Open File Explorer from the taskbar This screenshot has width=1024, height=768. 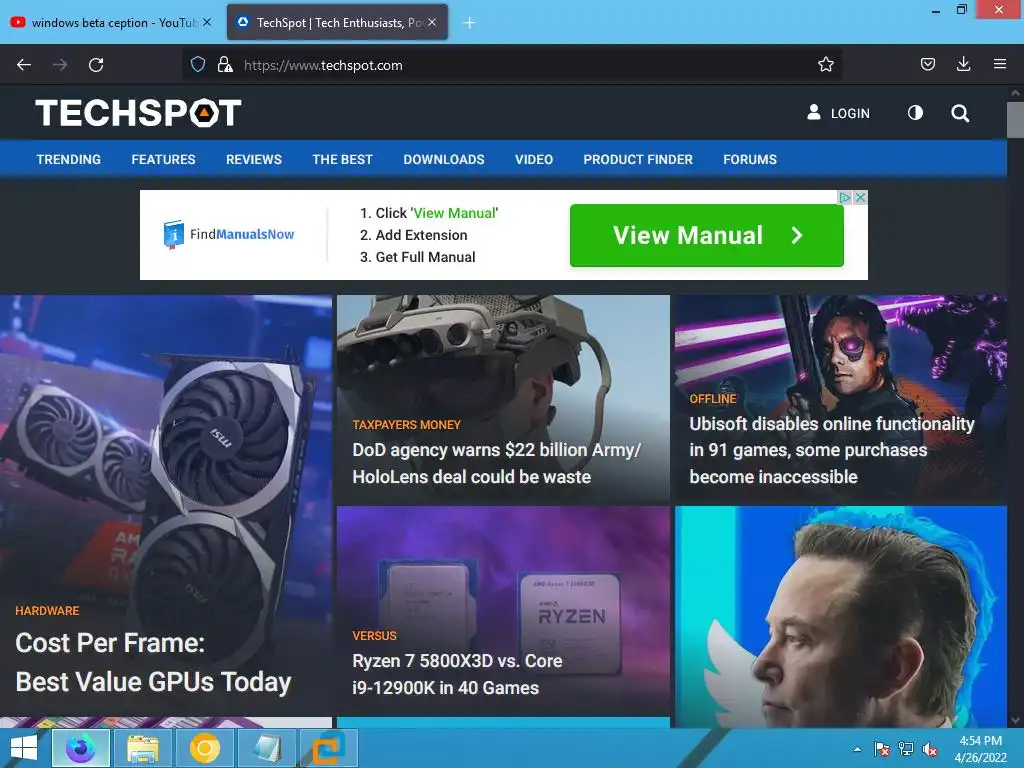click(142, 748)
